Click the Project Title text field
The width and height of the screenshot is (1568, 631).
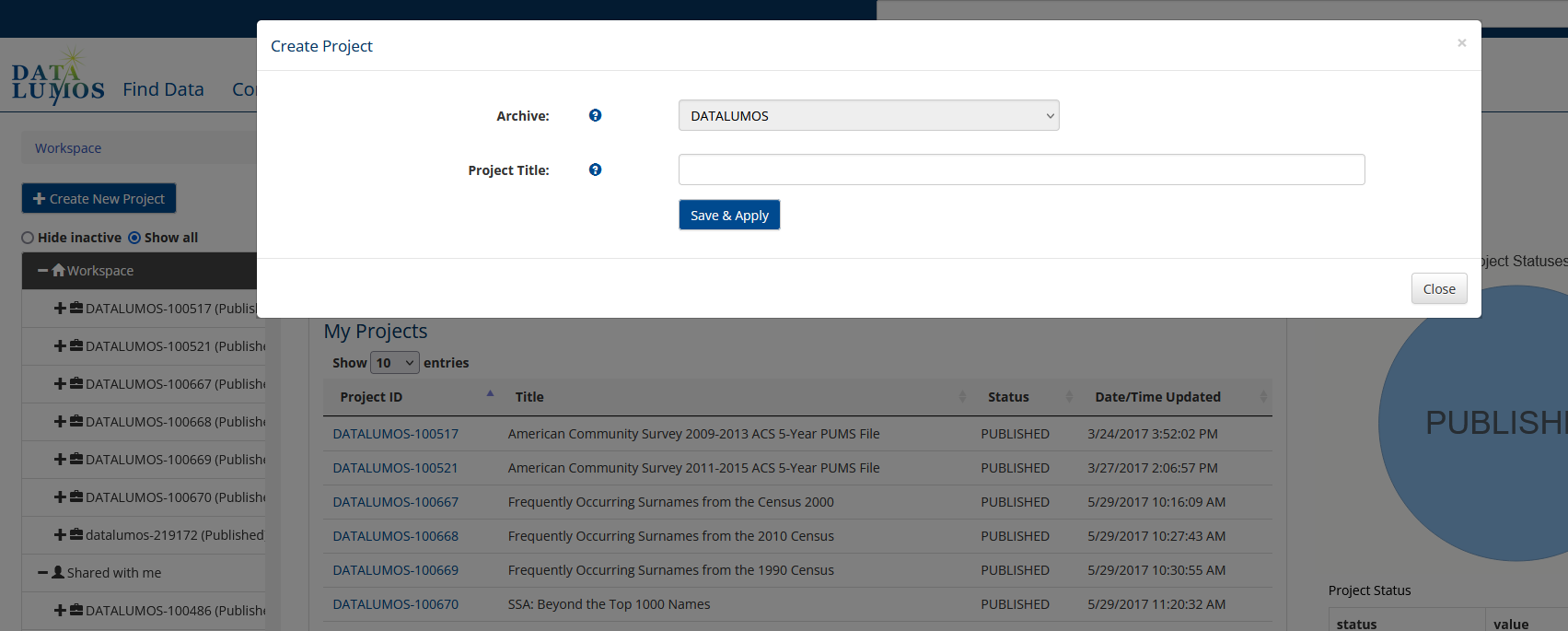pos(1021,169)
